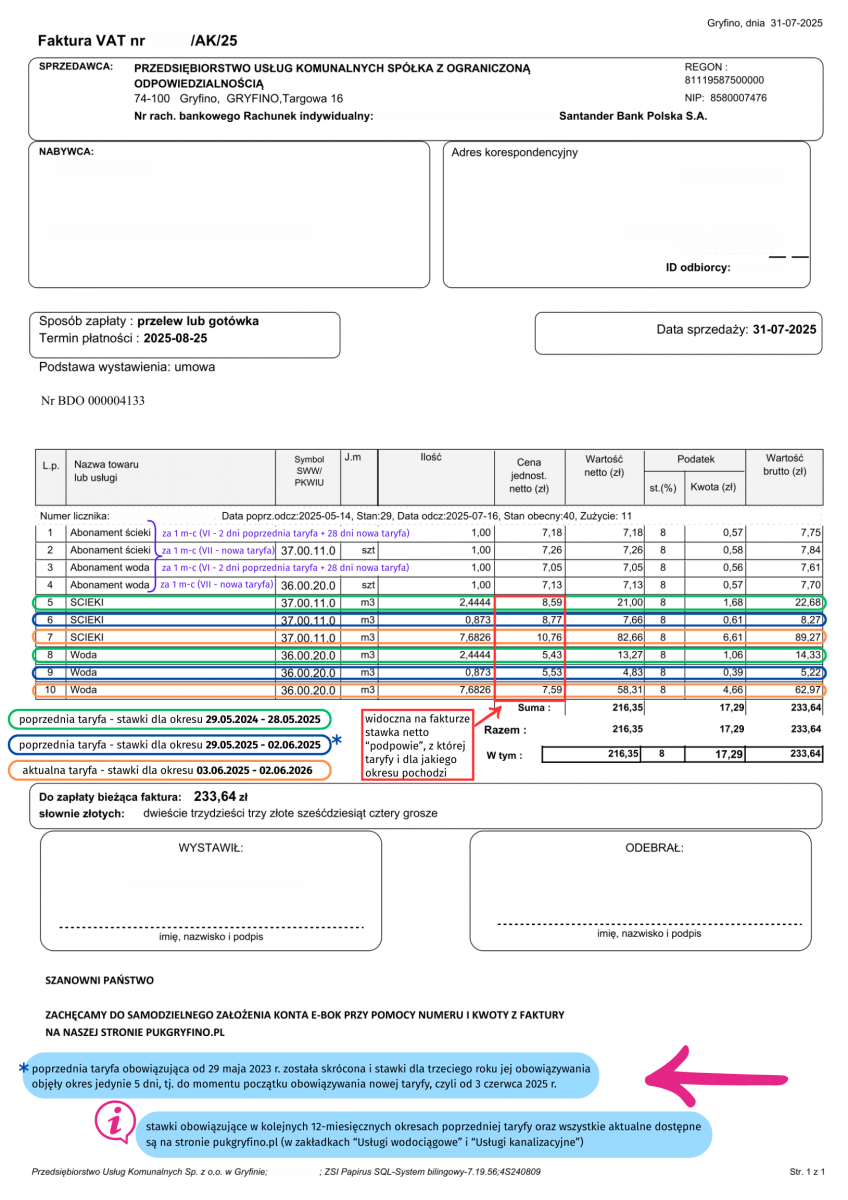Image resolution: width=848 pixels, height=1200 pixels.
Task: Click the 'Termin płatności' payment terms box
Action: point(184,333)
